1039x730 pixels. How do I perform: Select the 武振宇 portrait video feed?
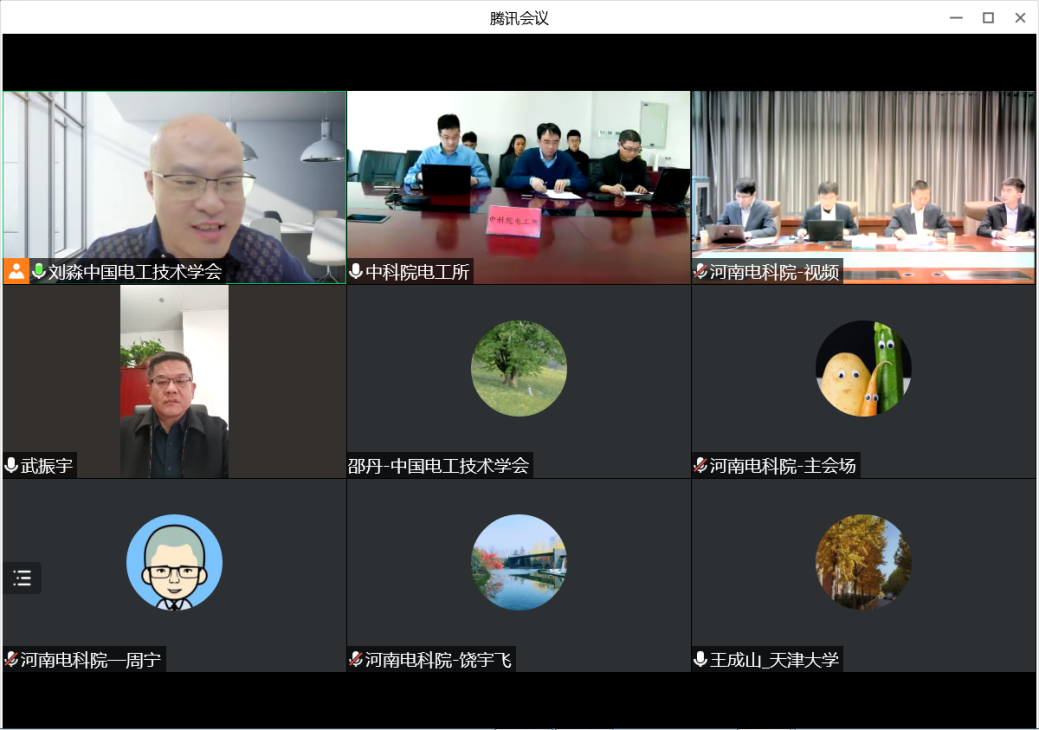click(x=174, y=380)
